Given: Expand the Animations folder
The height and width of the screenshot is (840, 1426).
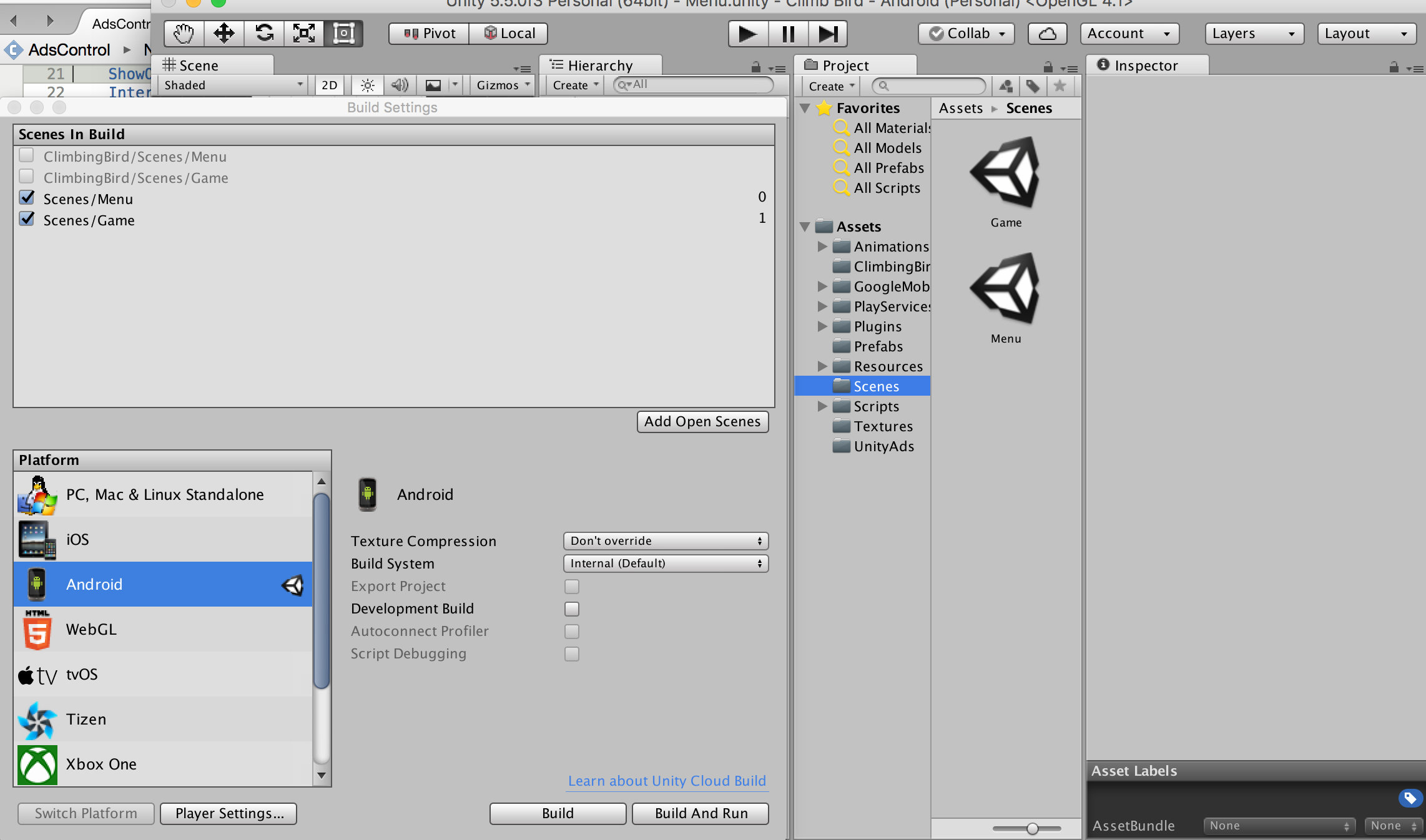Looking at the screenshot, I should click(822, 247).
